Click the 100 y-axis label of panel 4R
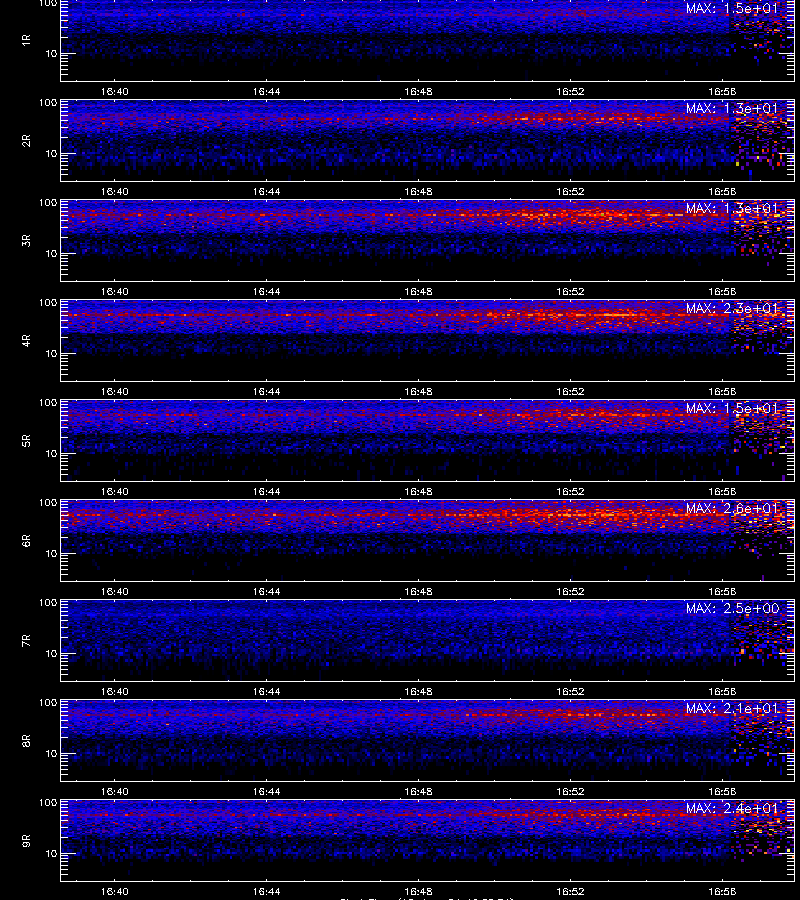Image resolution: width=800 pixels, height=900 pixels. coord(48,302)
